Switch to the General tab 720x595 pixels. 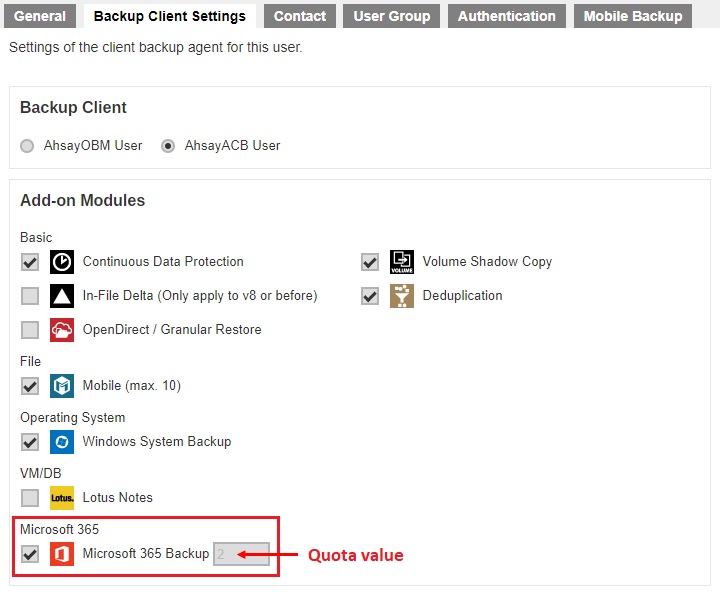point(40,16)
